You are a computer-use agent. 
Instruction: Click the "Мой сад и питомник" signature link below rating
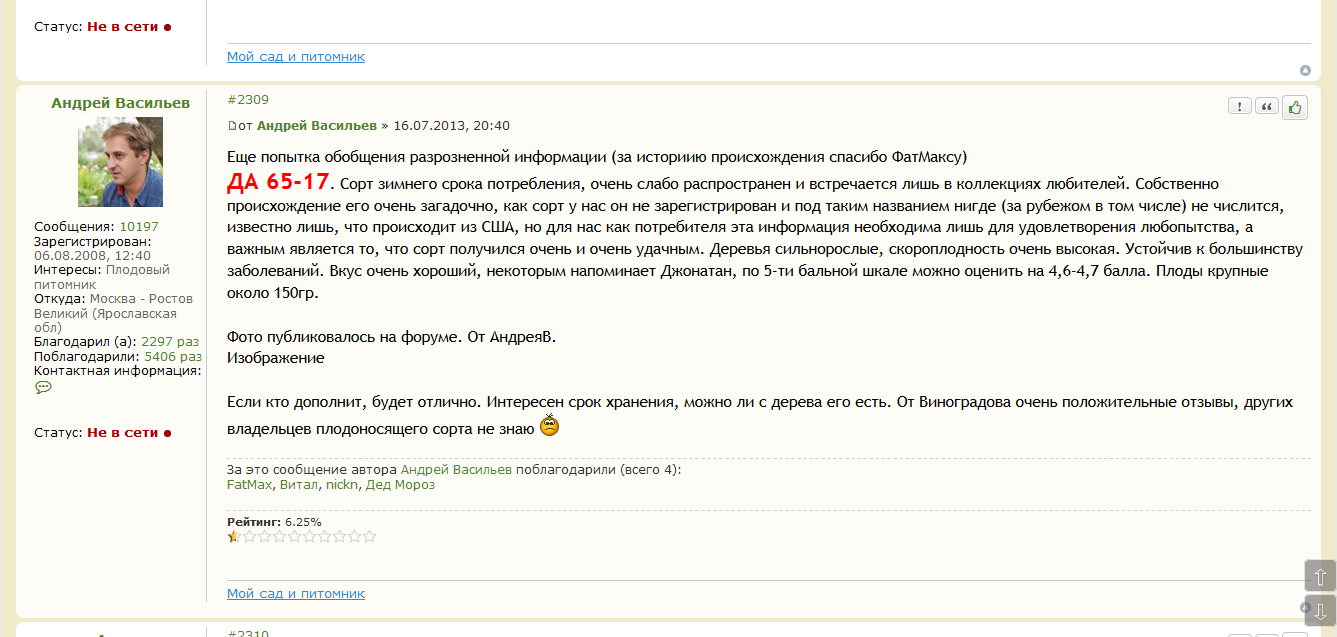pos(296,594)
